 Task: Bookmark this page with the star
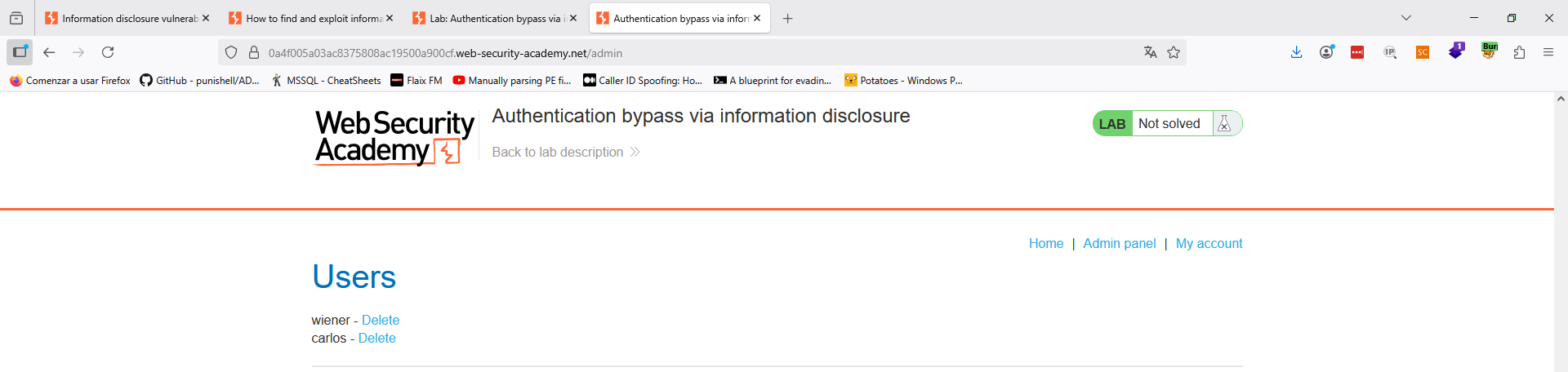(x=1174, y=52)
